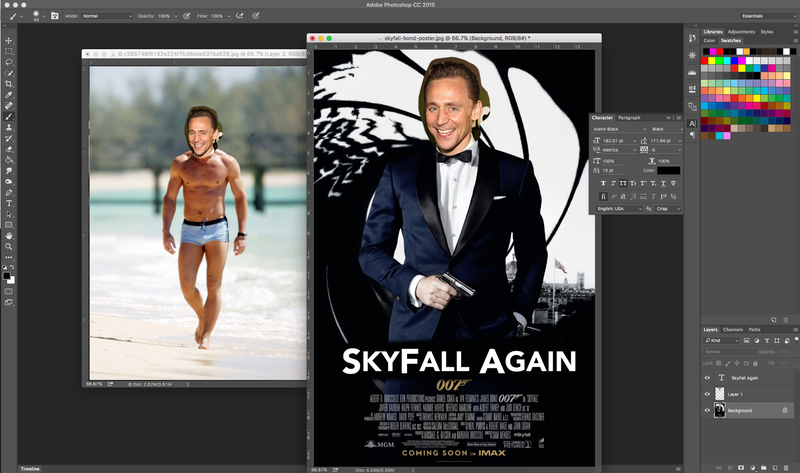Select the Paint Bucket tool
Screen dimensions: 800x473
[x=9, y=160]
